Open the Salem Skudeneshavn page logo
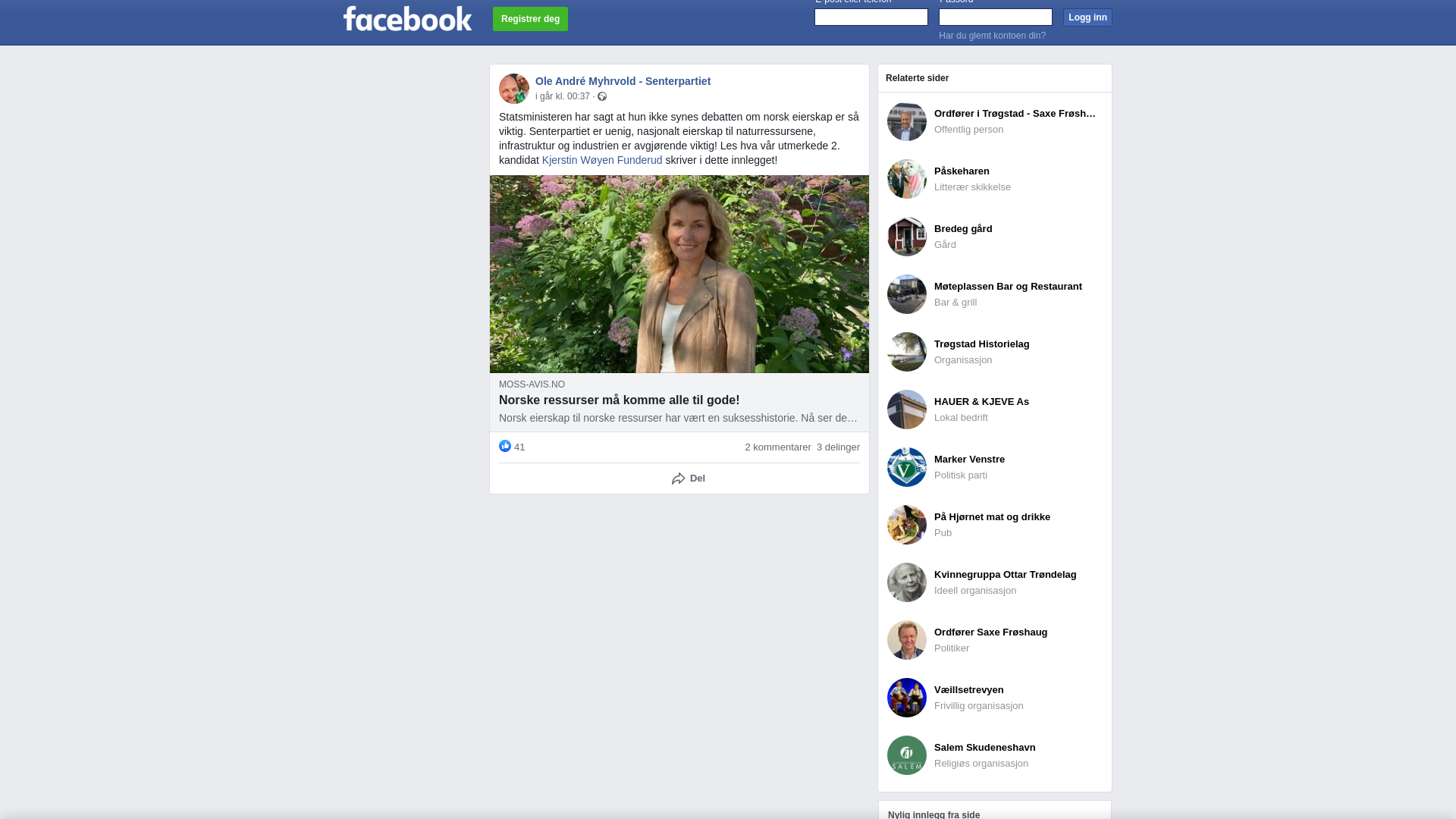Image resolution: width=1456 pixels, height=819 pixels. click(x=907, y=755)
